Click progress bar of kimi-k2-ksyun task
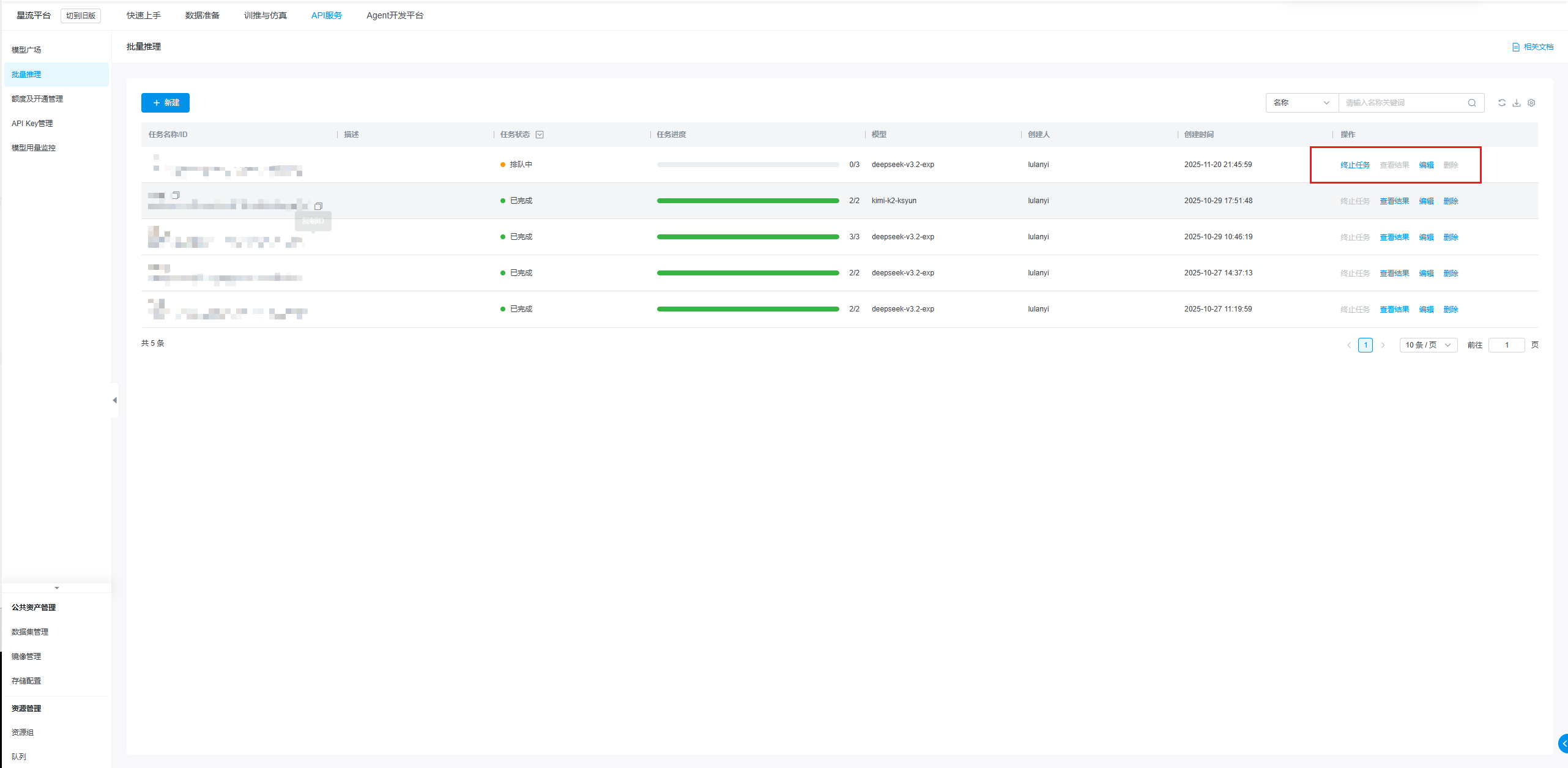 [748, 201]
